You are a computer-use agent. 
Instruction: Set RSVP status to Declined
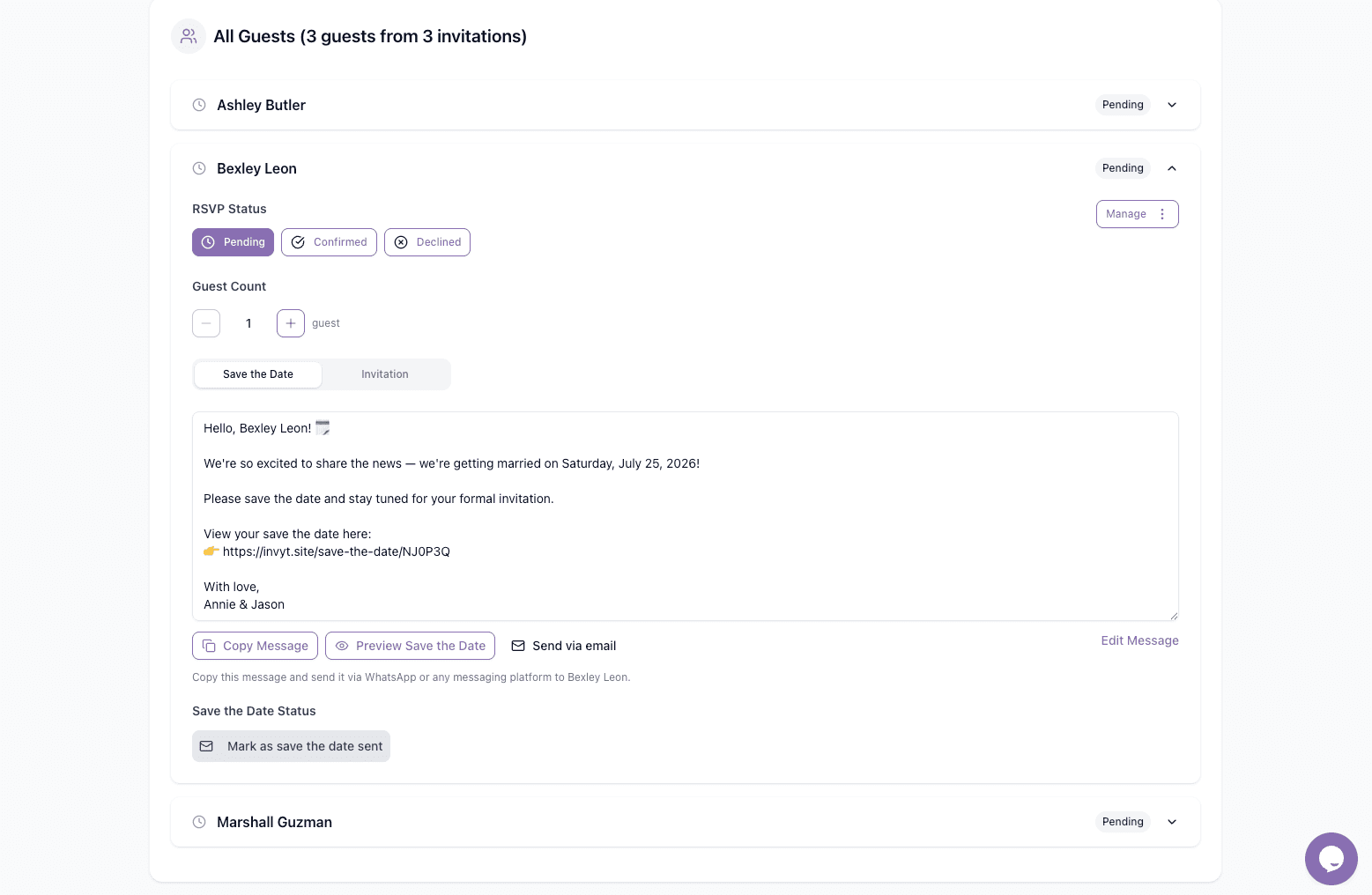point(426,242)
